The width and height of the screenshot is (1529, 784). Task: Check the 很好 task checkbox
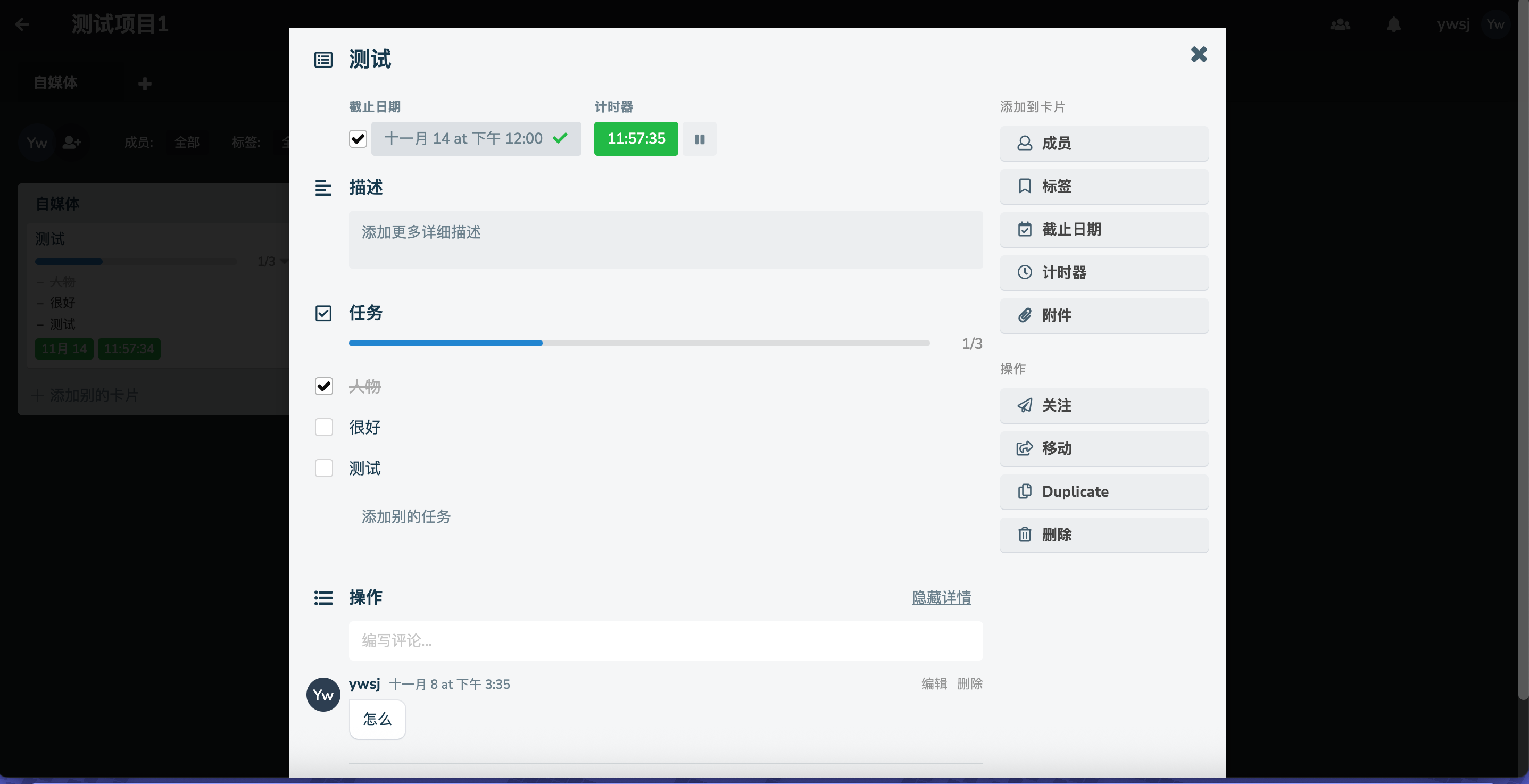click(324, 427)
